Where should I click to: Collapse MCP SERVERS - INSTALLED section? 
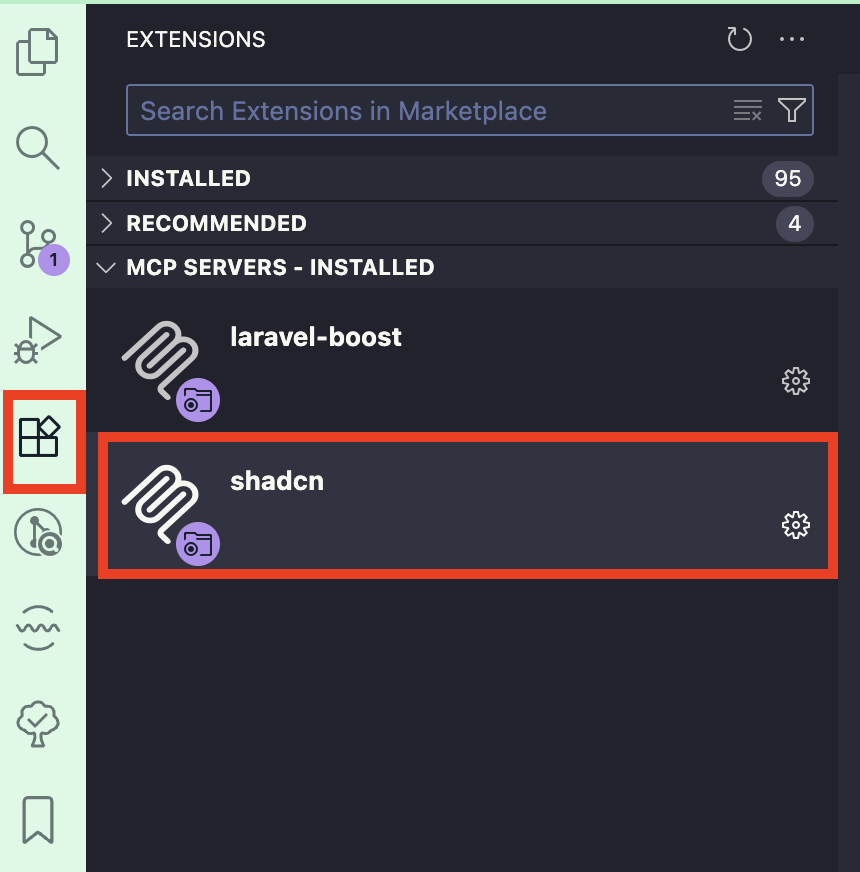tap(280, 268)
